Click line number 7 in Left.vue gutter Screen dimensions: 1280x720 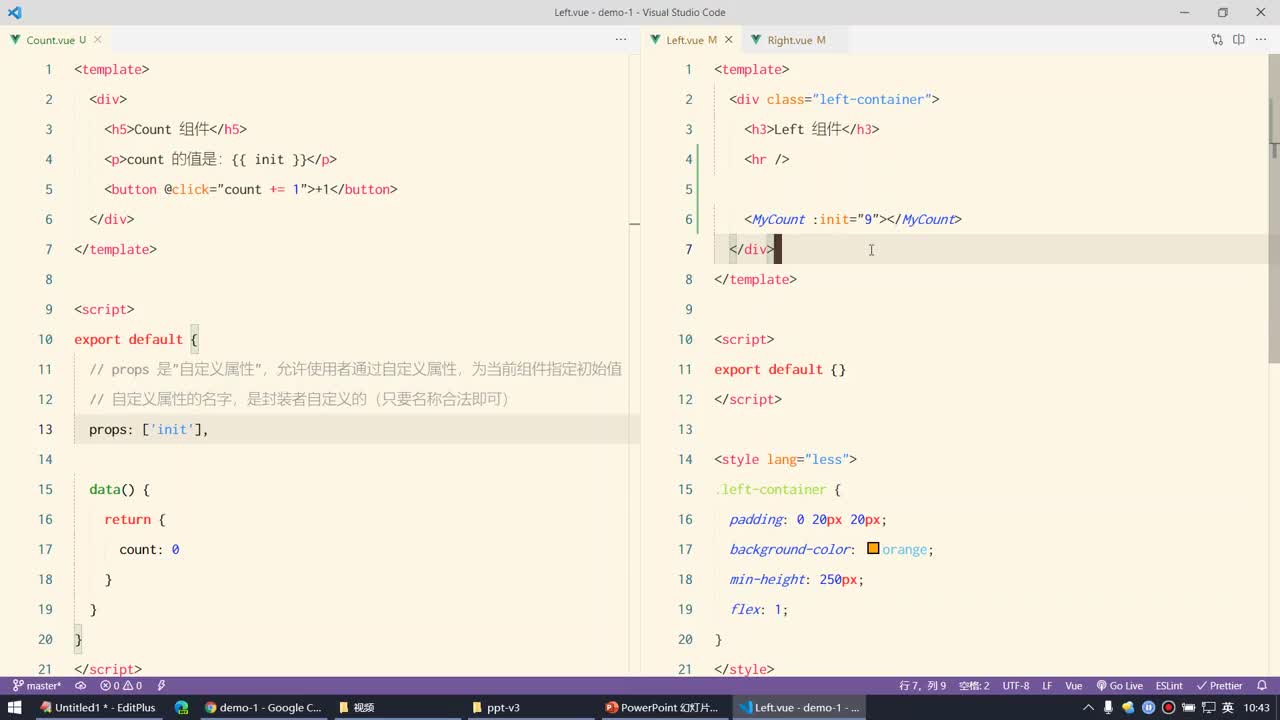click(688, 249)
